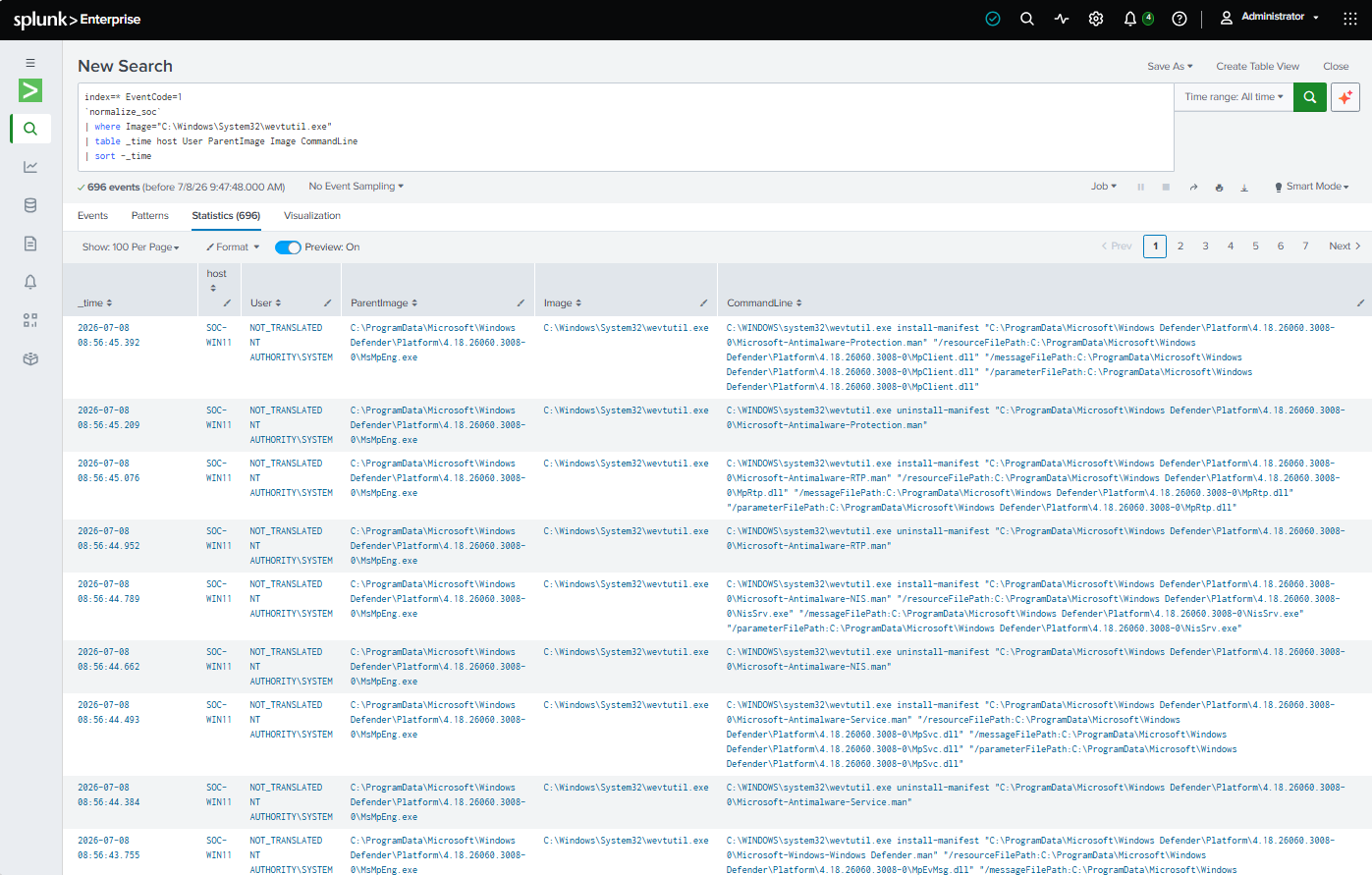
Task: Edit the host column with pencil icon
Action: click(227, 302)
